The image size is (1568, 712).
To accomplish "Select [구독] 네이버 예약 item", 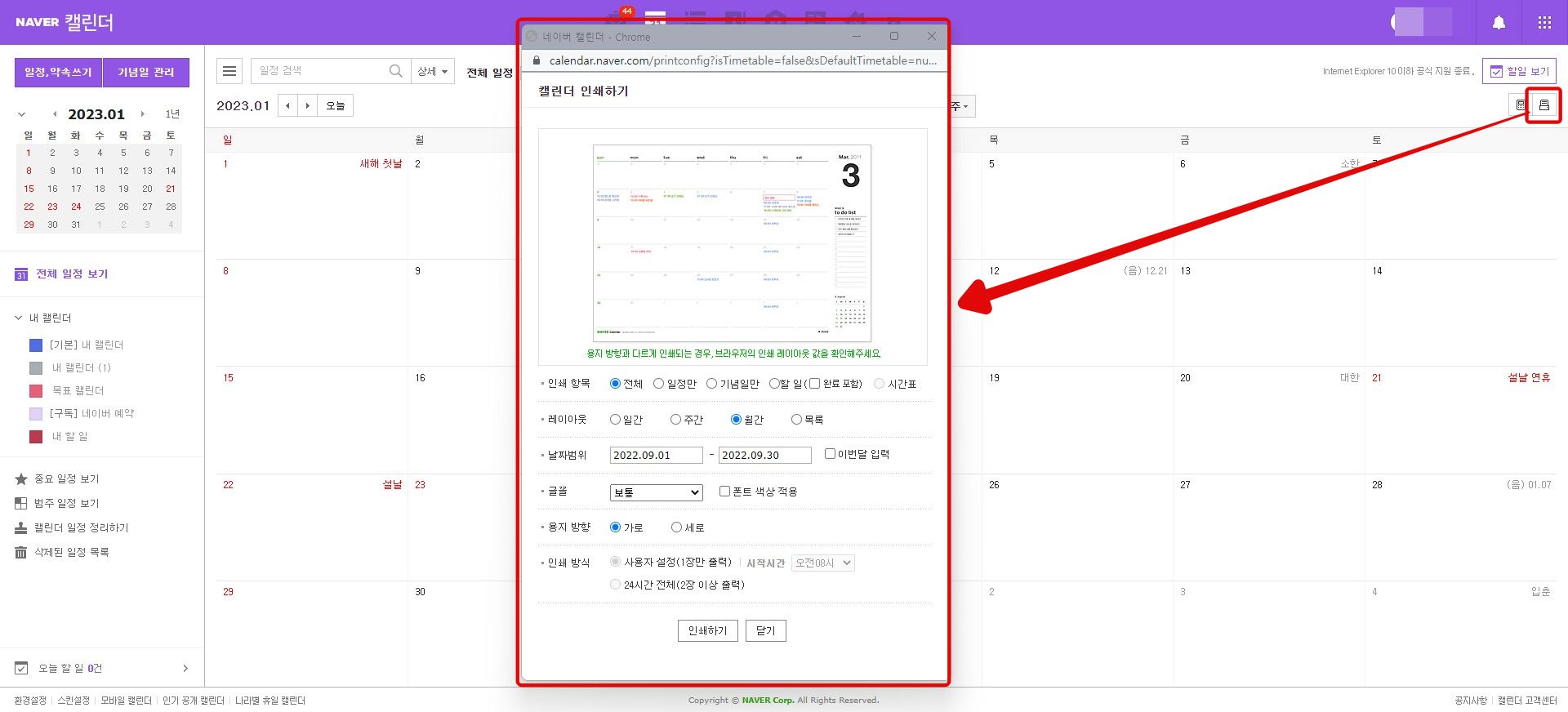I will 91,414.
